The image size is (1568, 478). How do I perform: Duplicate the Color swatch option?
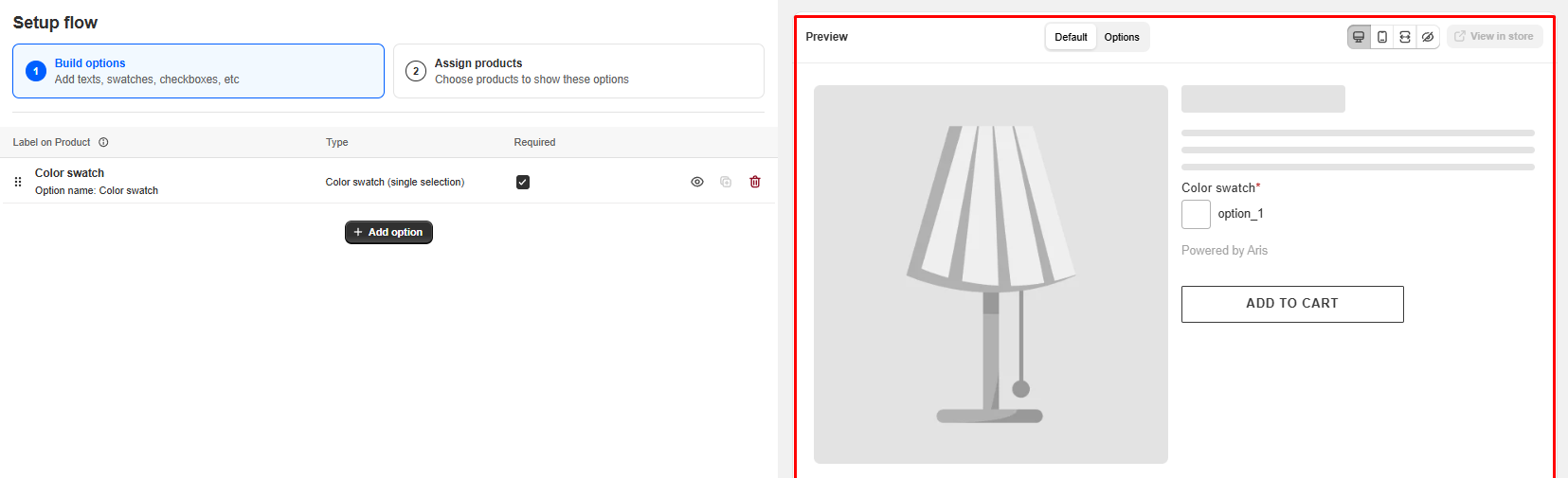tap(726, 182)
